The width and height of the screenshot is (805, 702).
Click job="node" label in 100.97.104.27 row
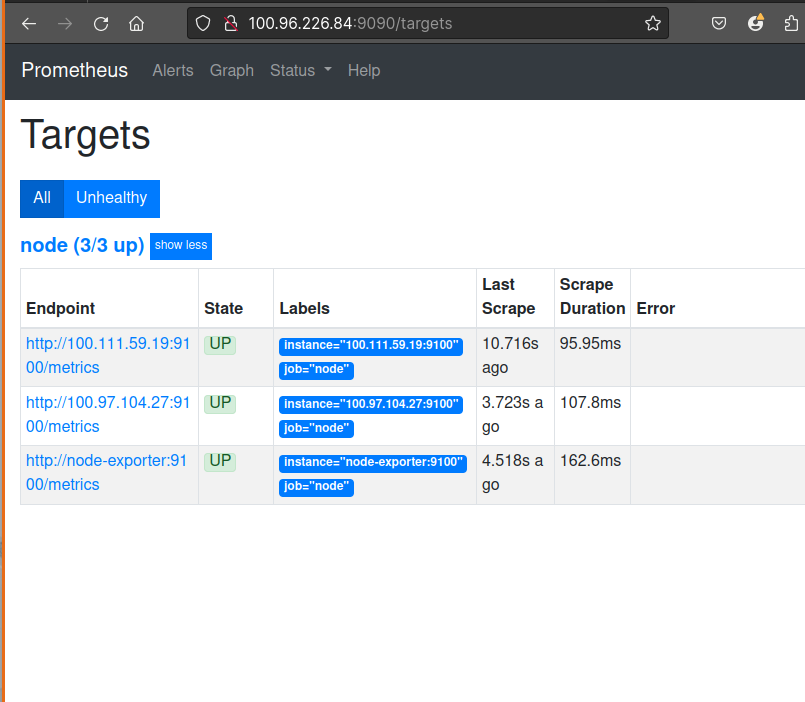pyautogui.click(x=316, y=429)
